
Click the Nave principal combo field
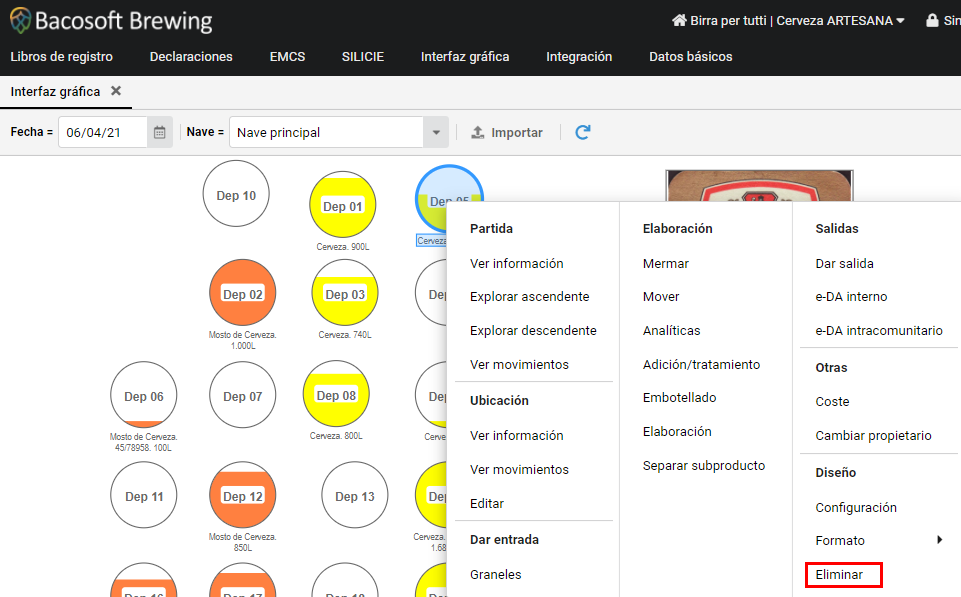pyautogui.click(x=326, y=132)
